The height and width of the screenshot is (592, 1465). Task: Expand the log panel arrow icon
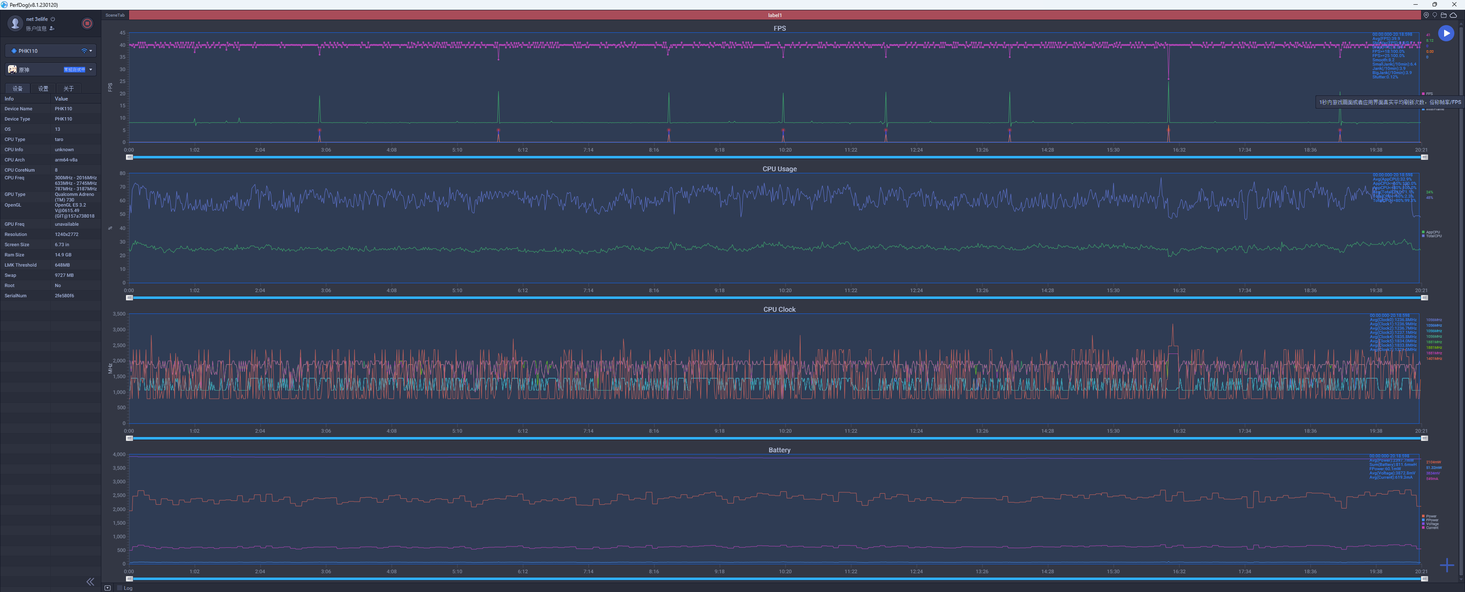click(x=108, y=588)
